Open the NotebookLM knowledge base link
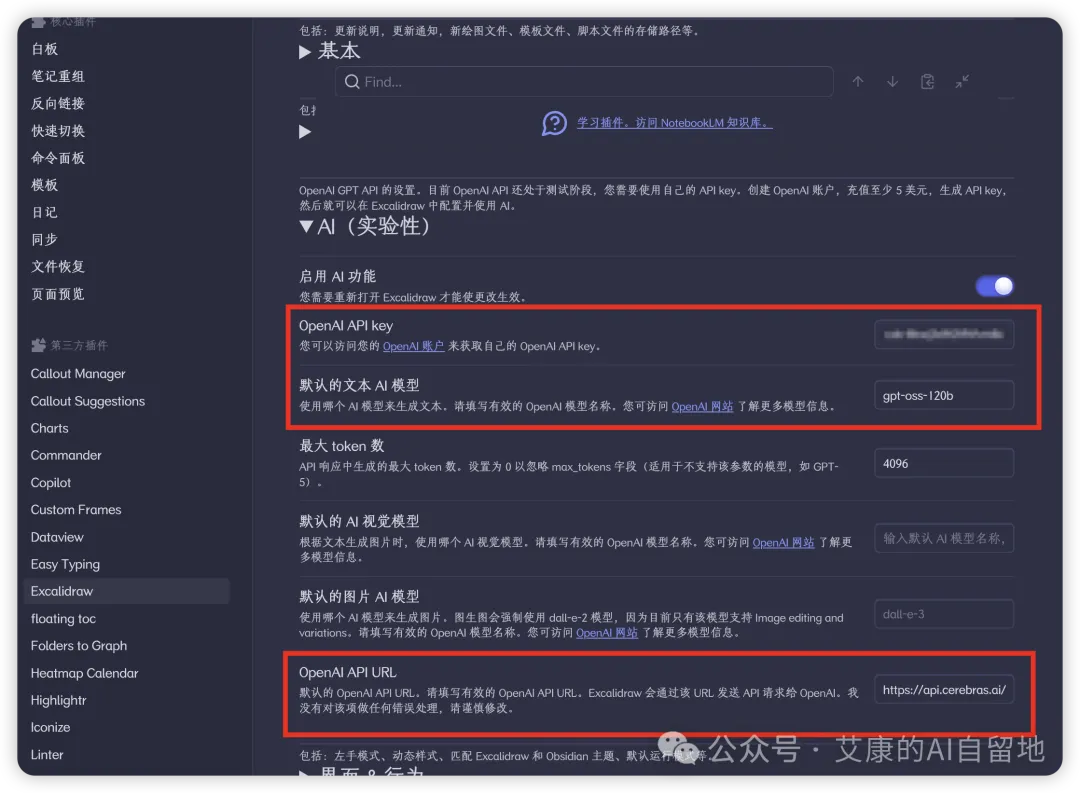 [x=674, y=123]
